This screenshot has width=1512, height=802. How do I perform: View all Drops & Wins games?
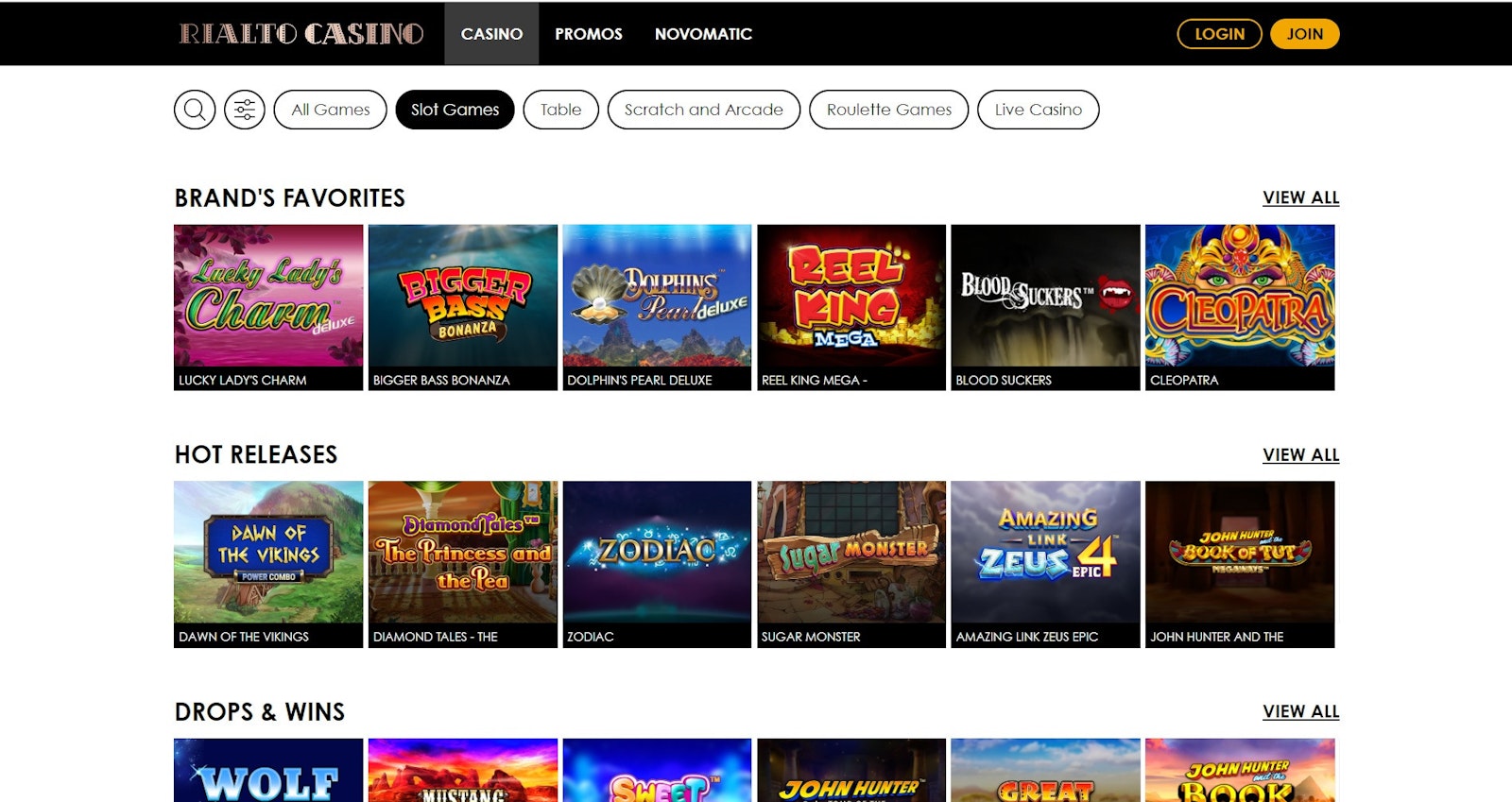(1301, 711)
